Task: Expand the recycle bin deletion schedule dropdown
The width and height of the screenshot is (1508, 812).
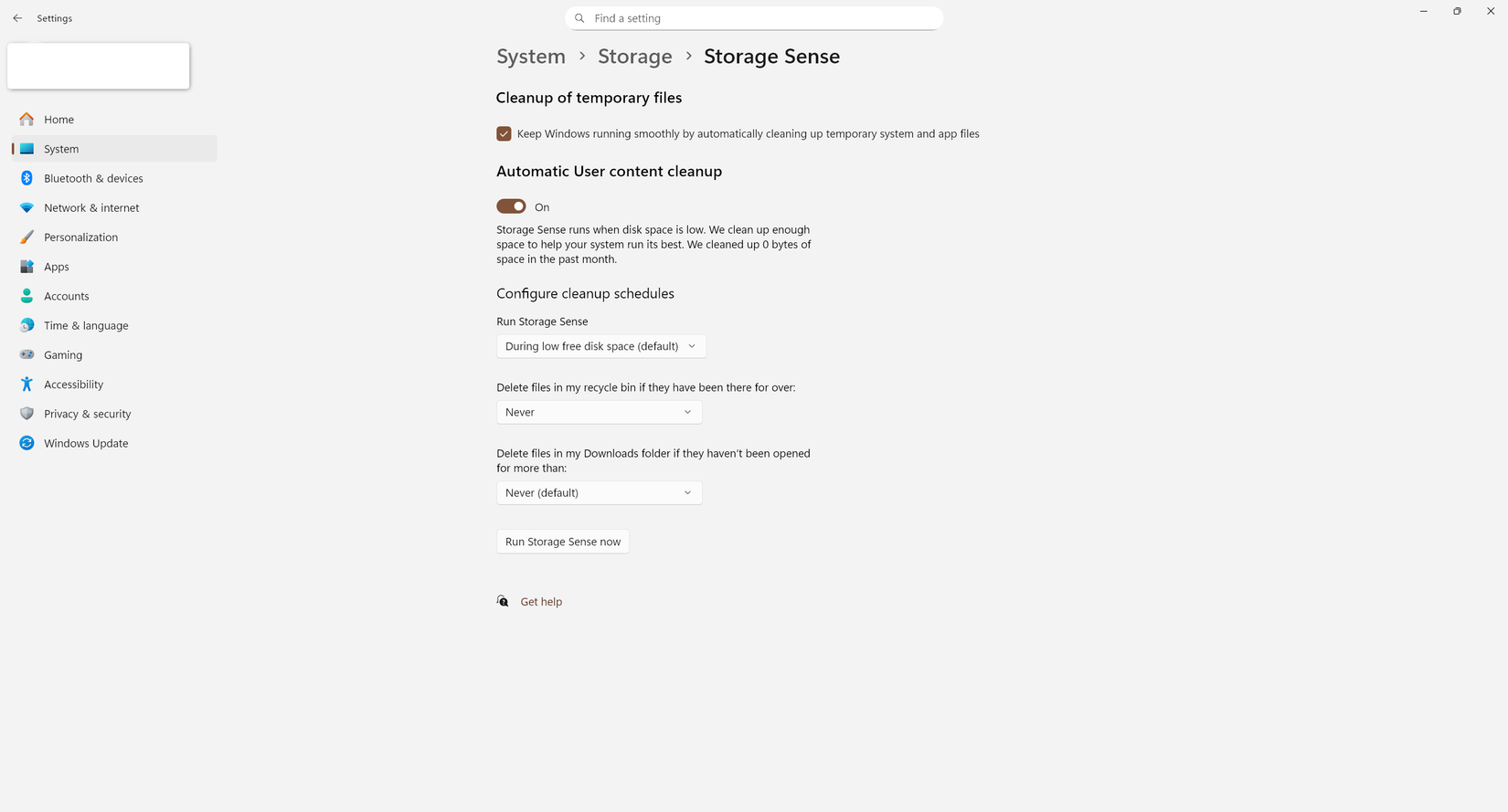Action: (599, 412)
